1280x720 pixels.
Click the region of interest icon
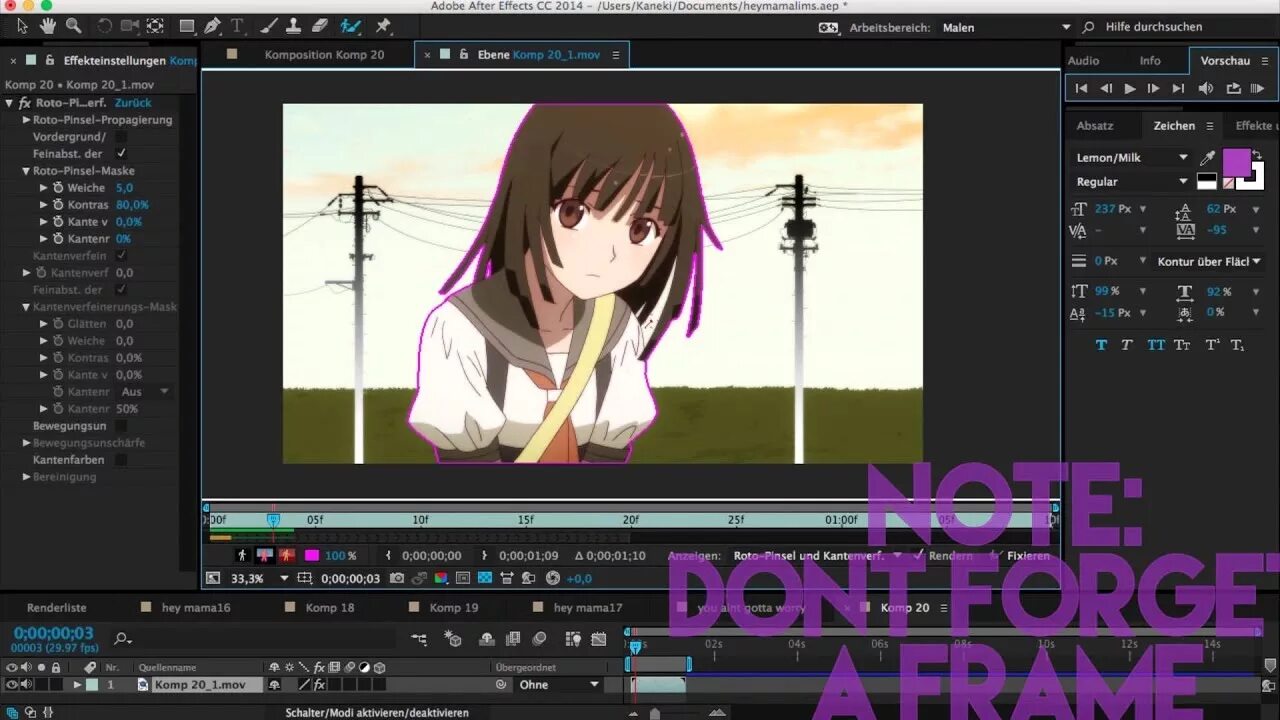(463, 578)
